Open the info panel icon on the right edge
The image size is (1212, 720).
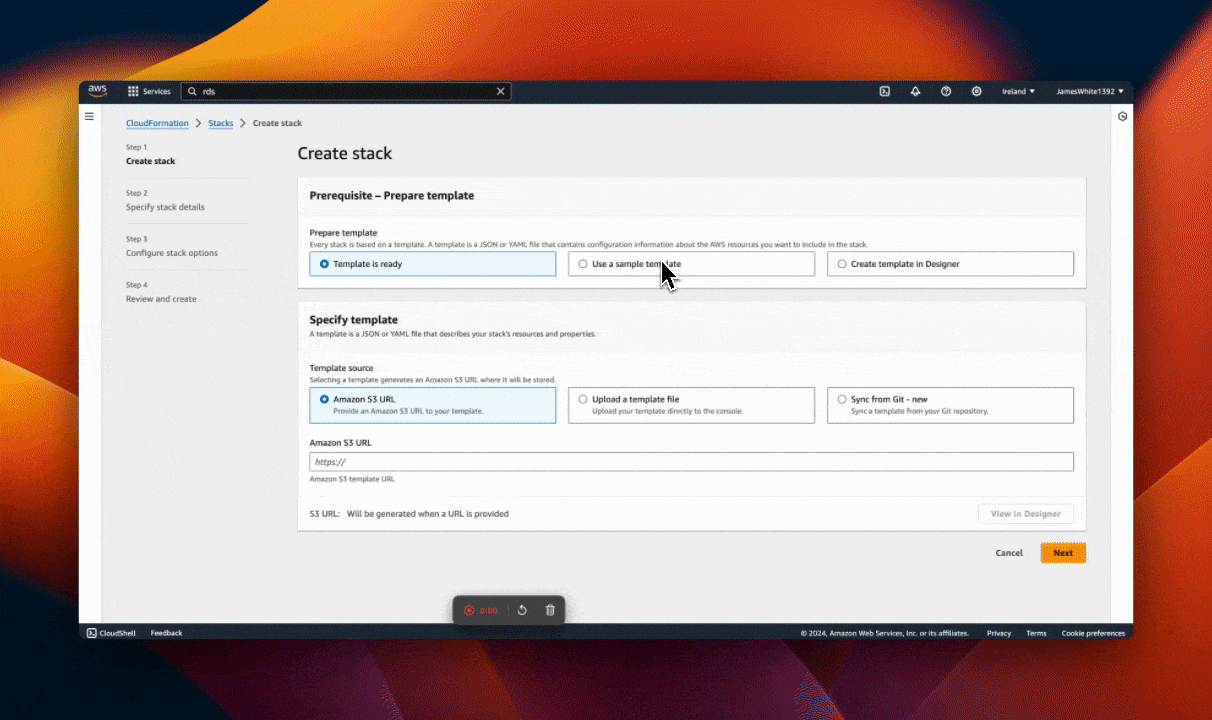point(1123,117)
